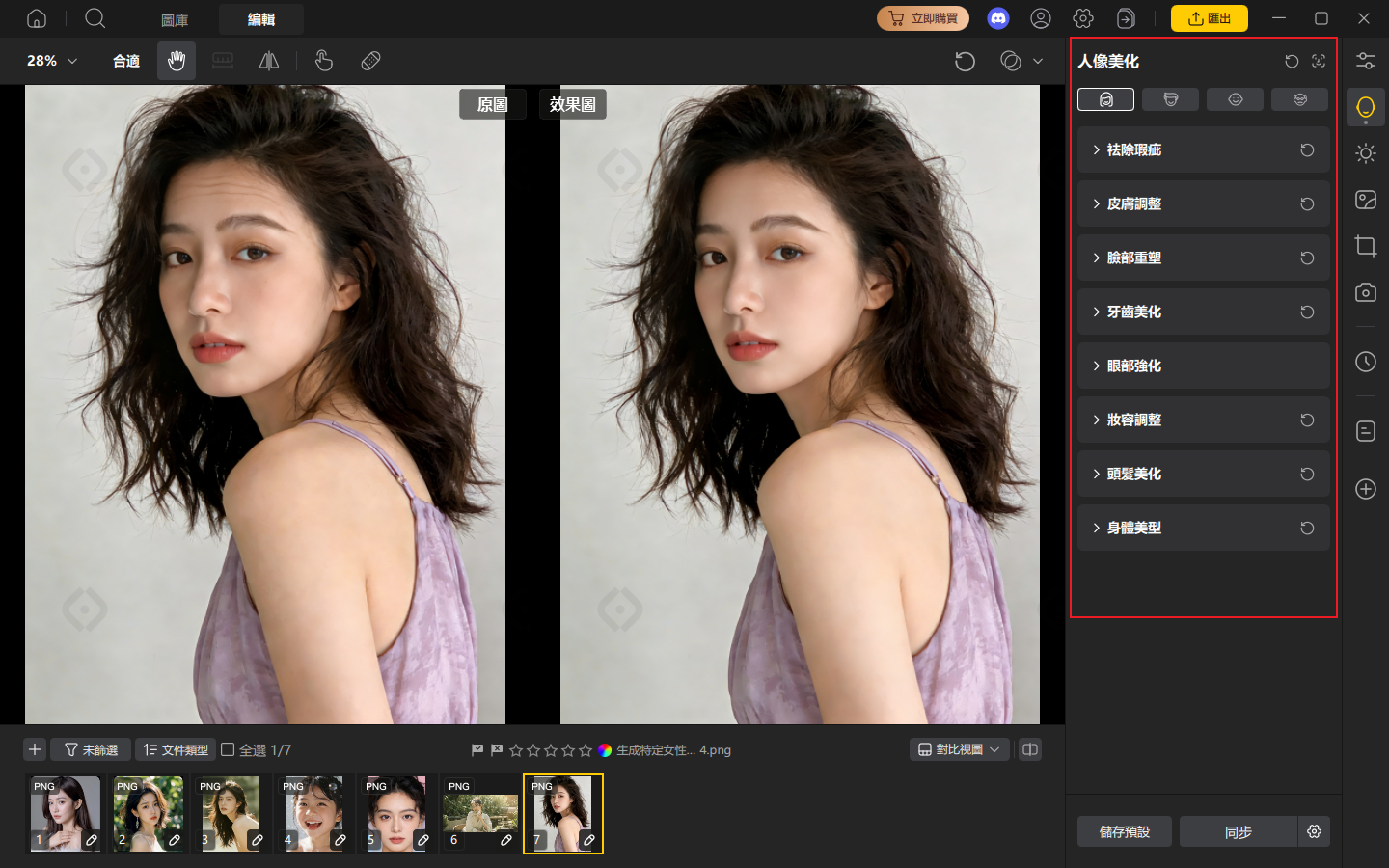Screen dimensions: 1389x868
Task: Open the history clock panel
Action: point(1366,362)
